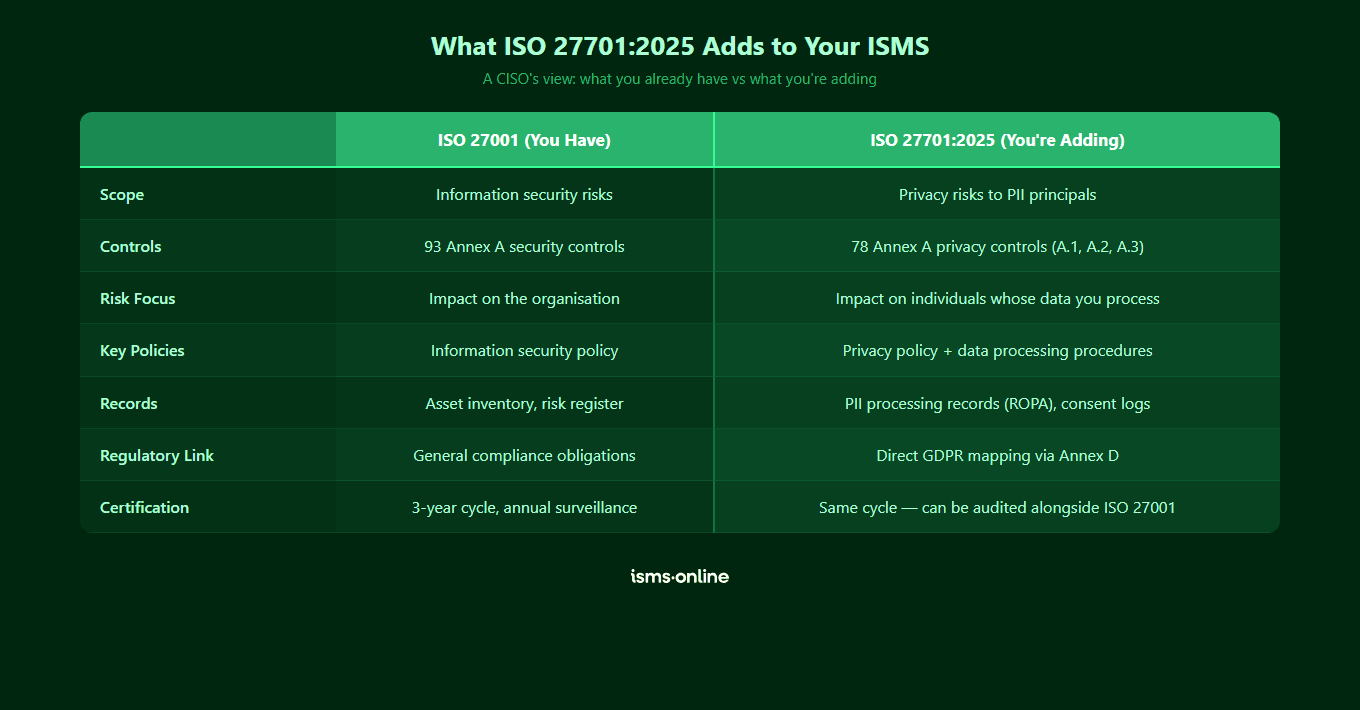Select the Records row label

pos(128,403)
